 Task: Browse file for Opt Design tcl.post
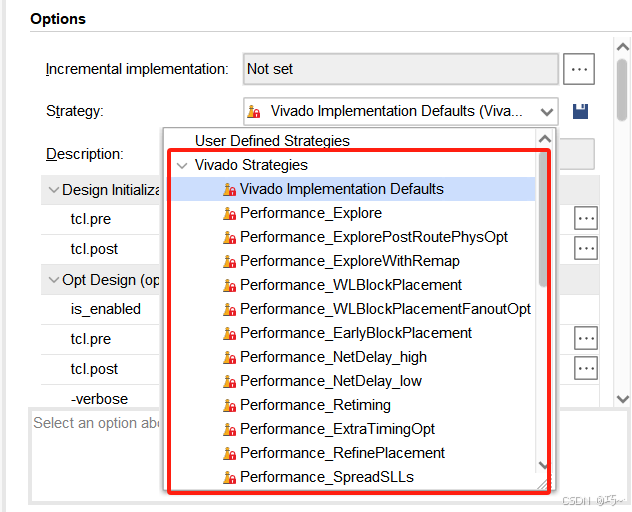coord(586,368)
